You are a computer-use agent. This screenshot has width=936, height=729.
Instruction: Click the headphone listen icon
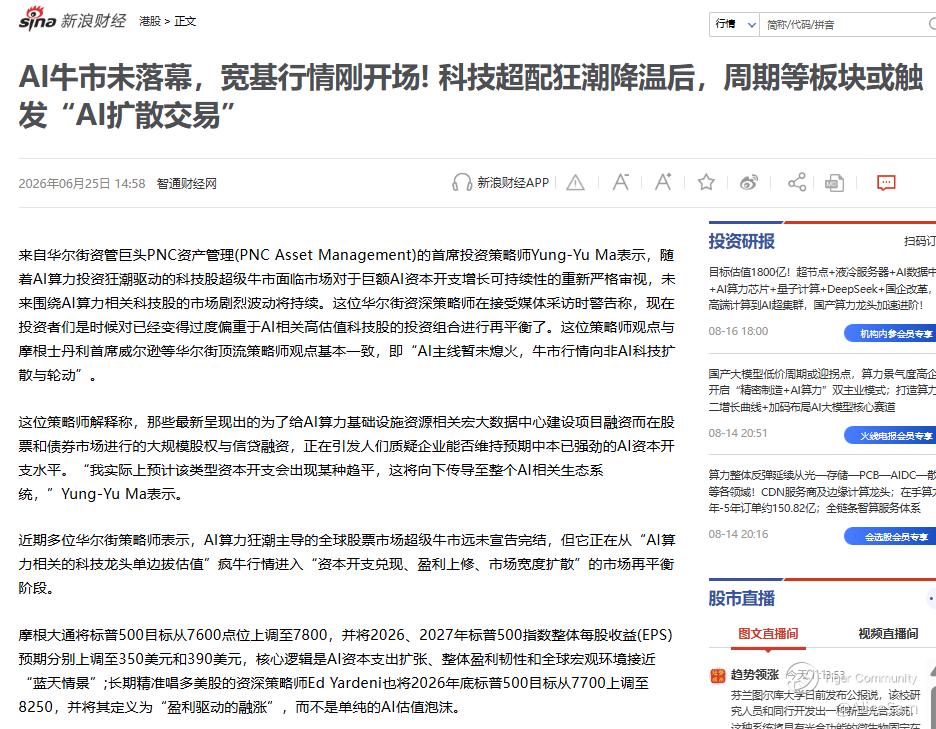[x=462, y=182]
